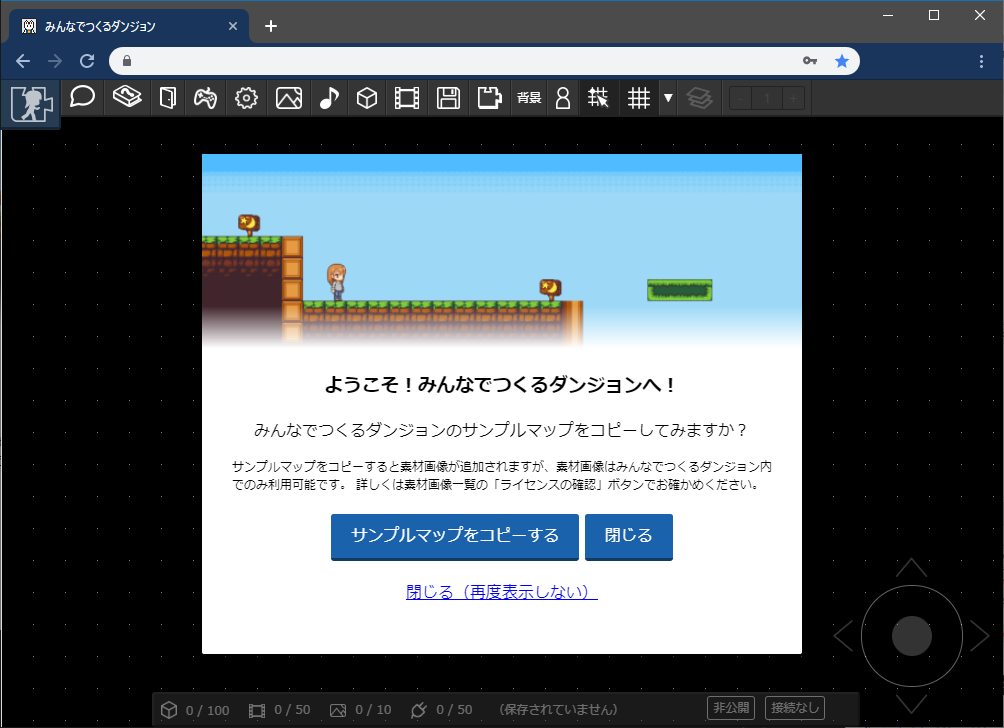Screen dimensions: 1004x728
Task: Toggle the grid display
Action: (639, 97)
